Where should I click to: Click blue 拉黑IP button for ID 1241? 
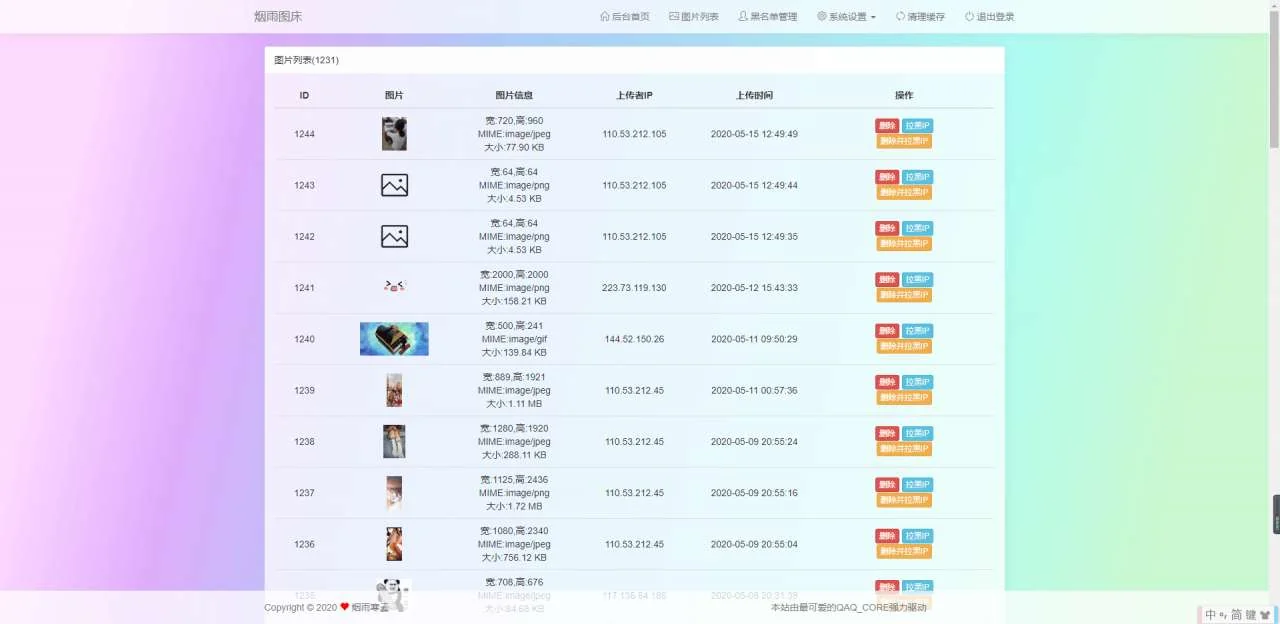pyautogui.click(x=917, y=280)
